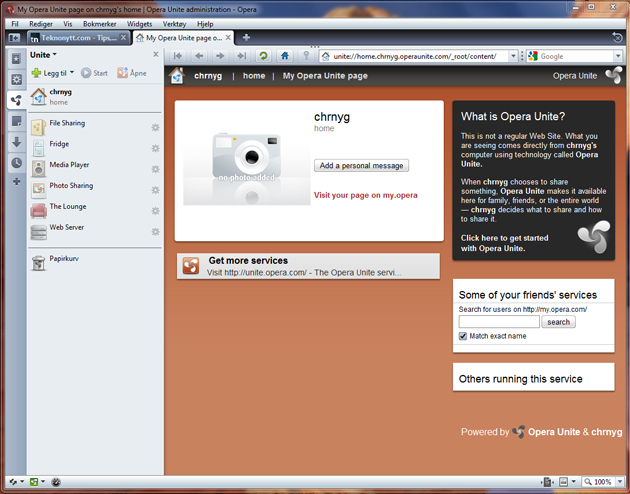Open Web Server settings gear
630x494 pixels.
click(155, 232)
